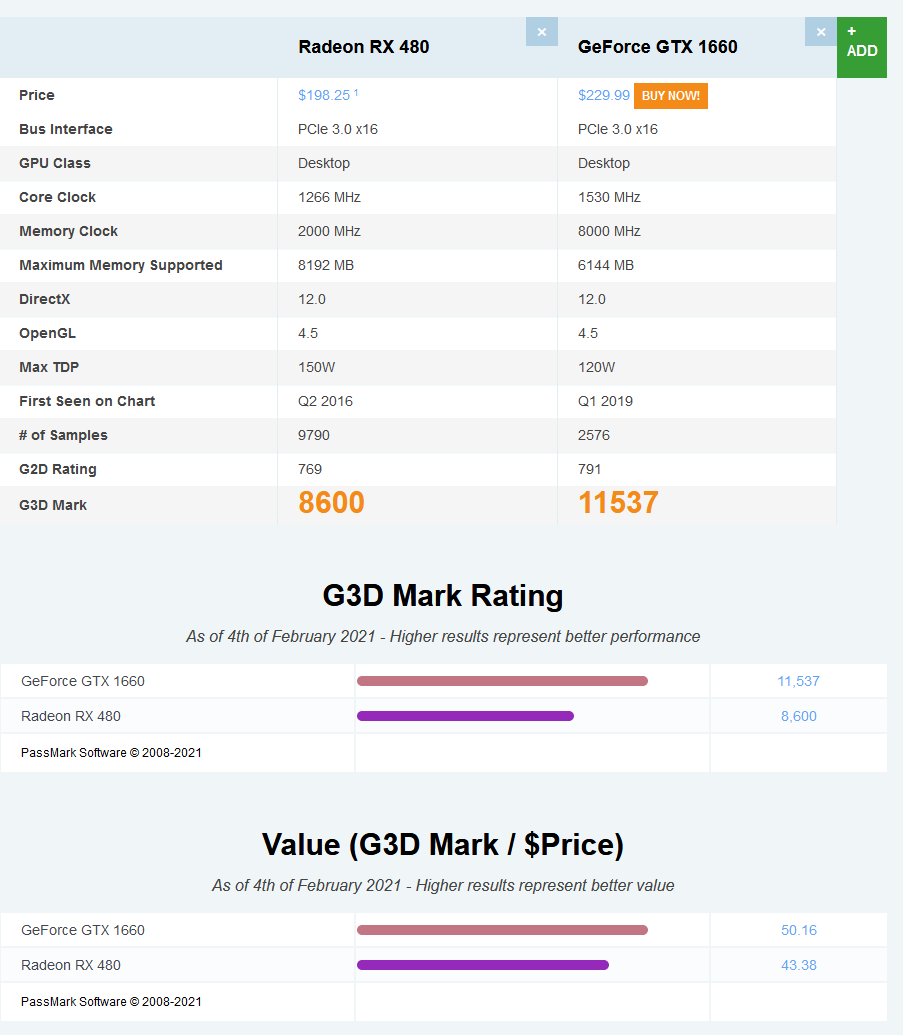Click the 2000 MHz memory clock value
Image resolution: width=903 pixels, height=1035 pixels.
(329, 231)
